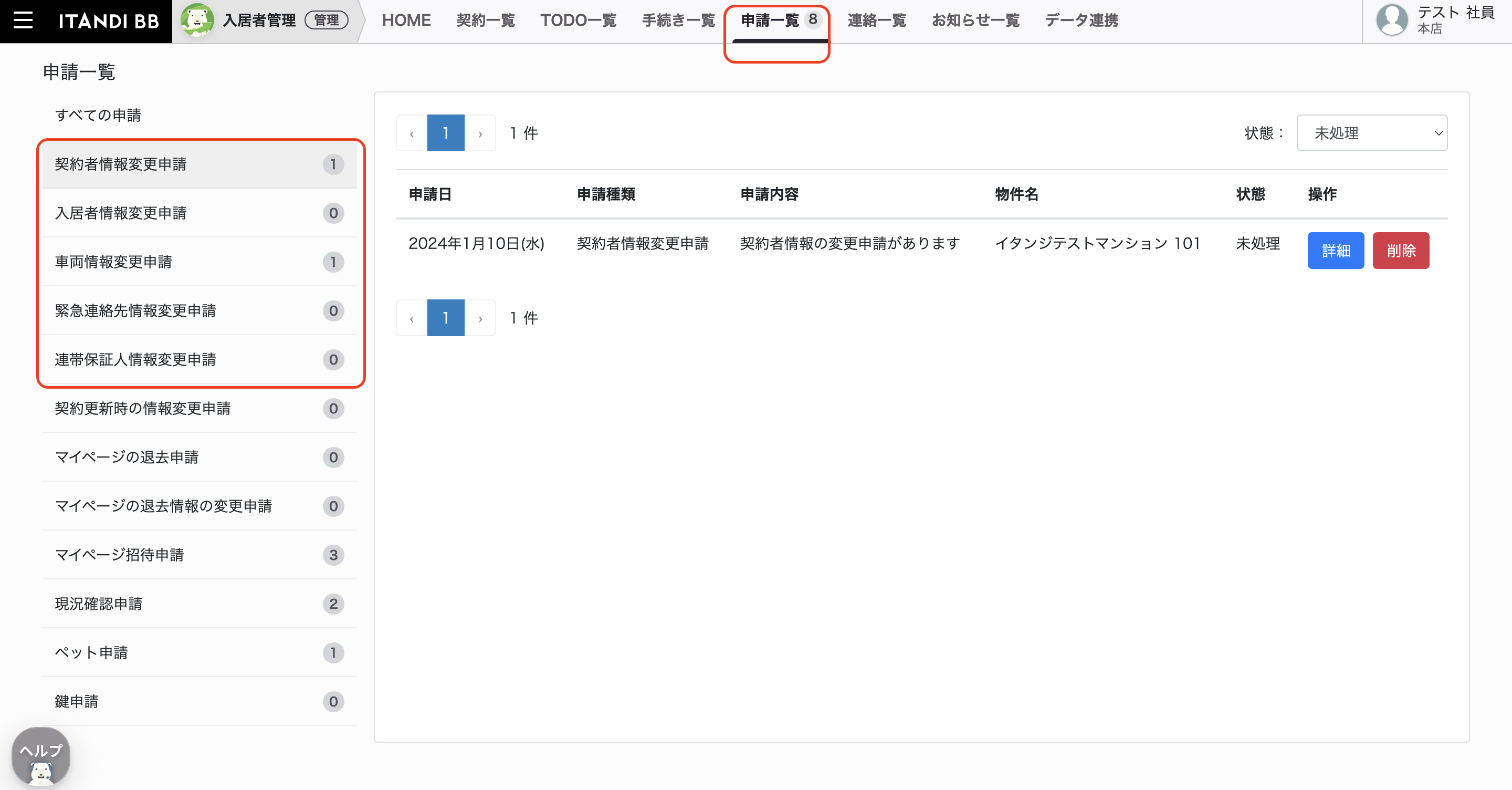Open the user avatar icon

(1392, 19)
